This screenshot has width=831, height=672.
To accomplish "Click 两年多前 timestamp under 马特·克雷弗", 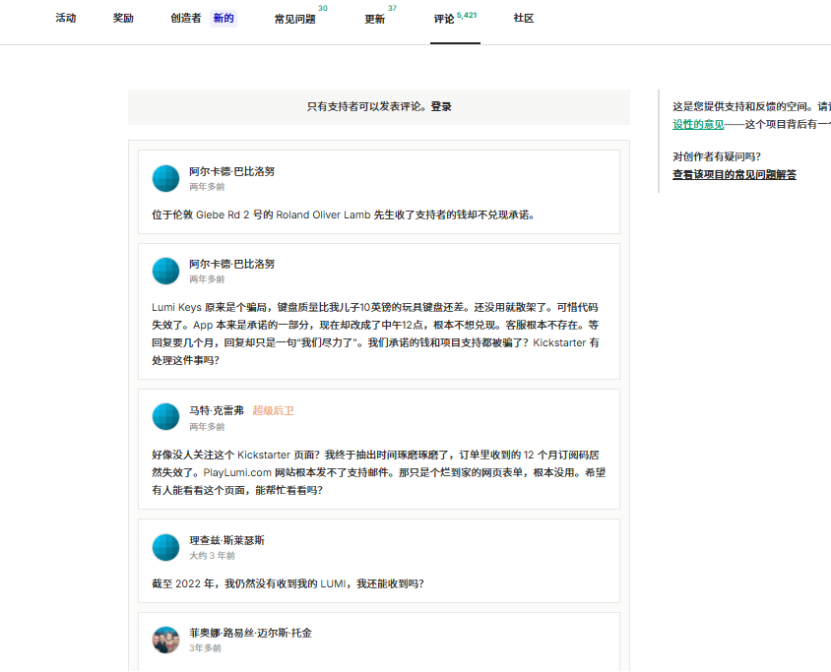I will (x=207, y=427).
